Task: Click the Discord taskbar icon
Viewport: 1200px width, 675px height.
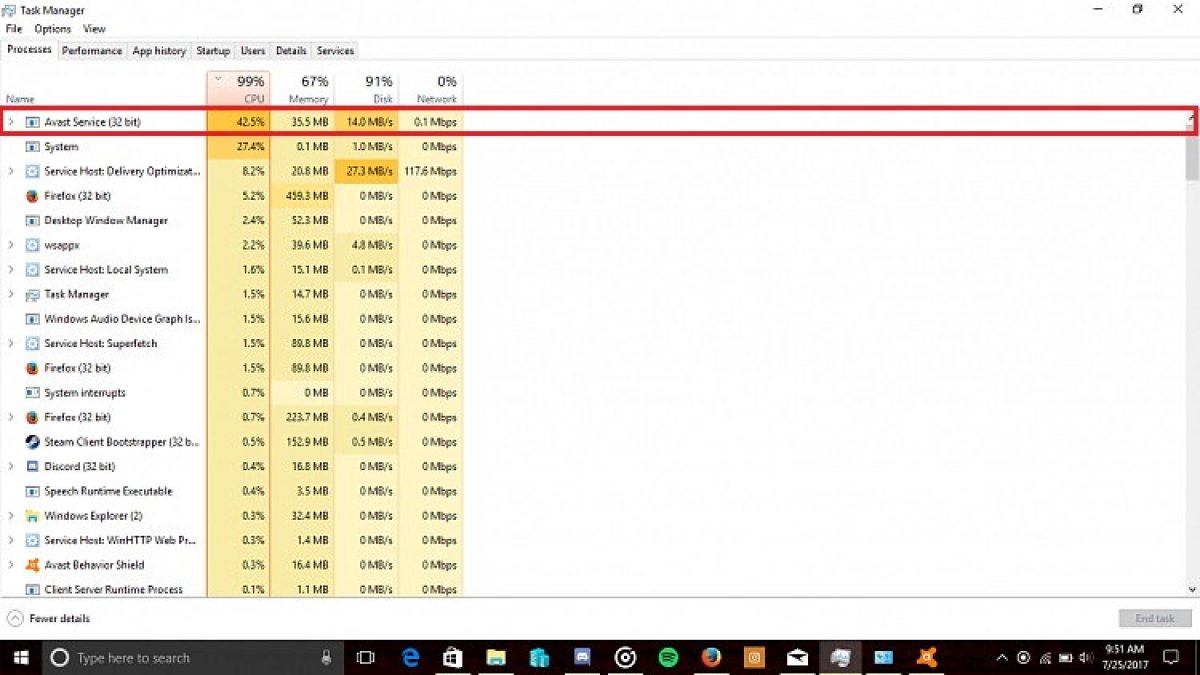Action: tap(582, 658)
